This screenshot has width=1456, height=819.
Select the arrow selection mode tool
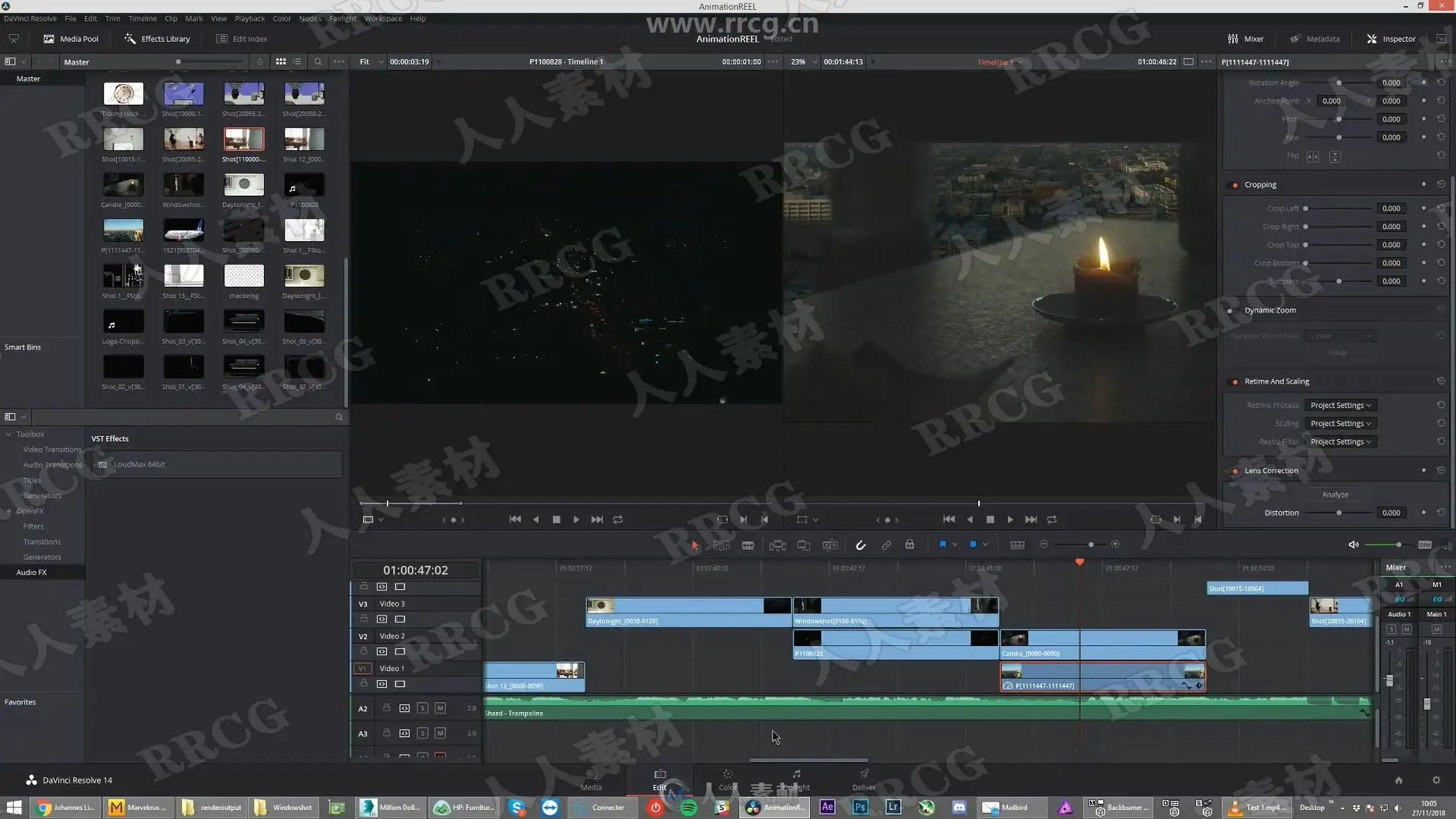click(695, 544)
